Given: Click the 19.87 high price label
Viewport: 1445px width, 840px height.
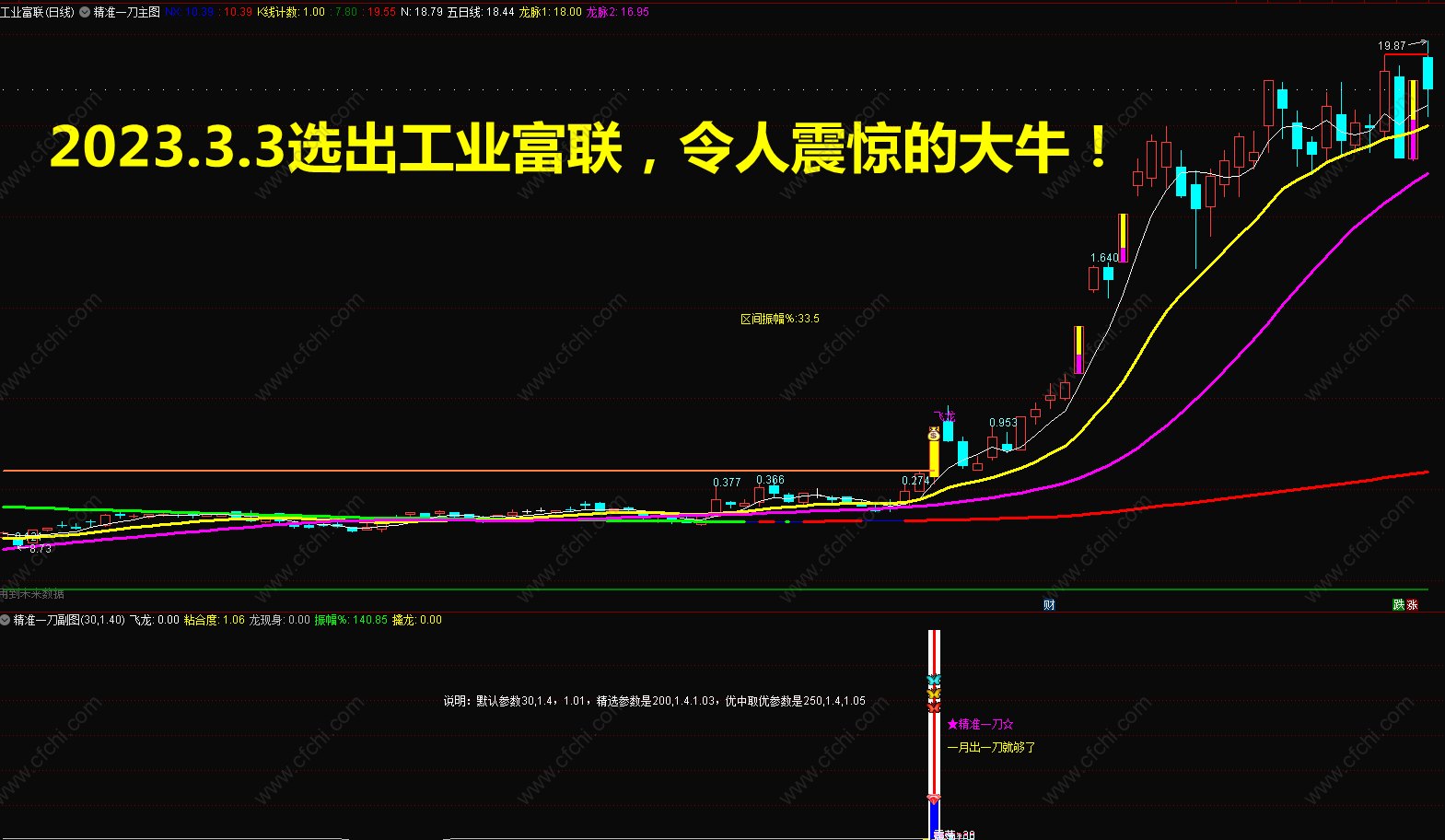Looking at the screenshot, I should 1392,45.
